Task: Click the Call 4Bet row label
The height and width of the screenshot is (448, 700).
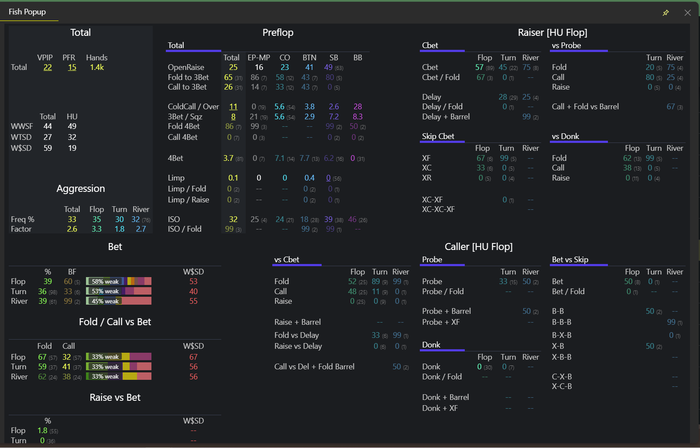Action: coord(182,137)
